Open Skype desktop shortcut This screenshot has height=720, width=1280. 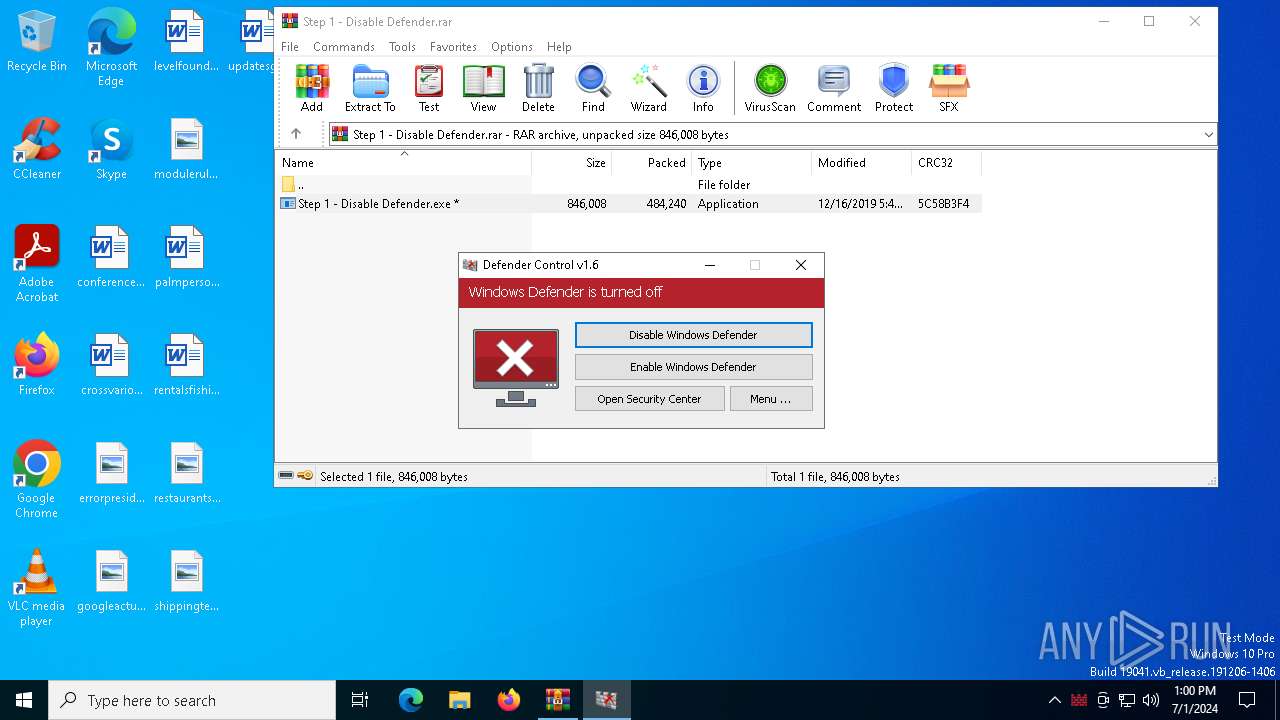[111, 149]
